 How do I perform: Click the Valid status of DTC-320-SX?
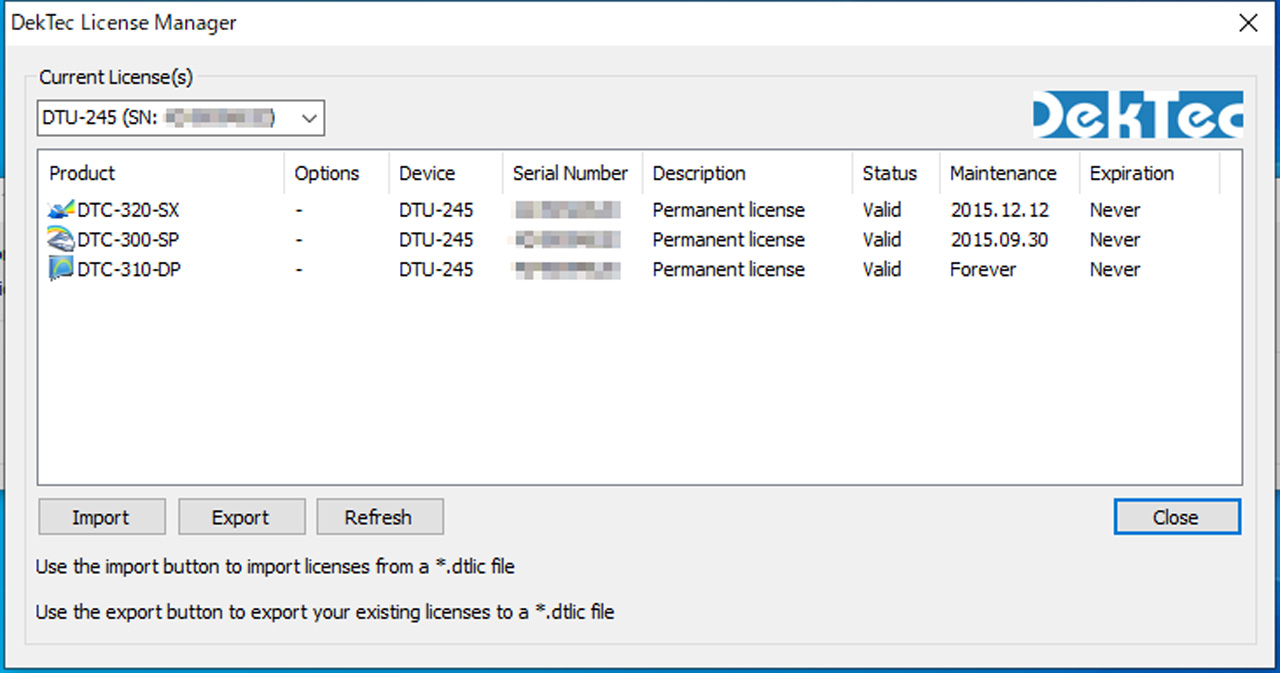(x=882, y=210)
